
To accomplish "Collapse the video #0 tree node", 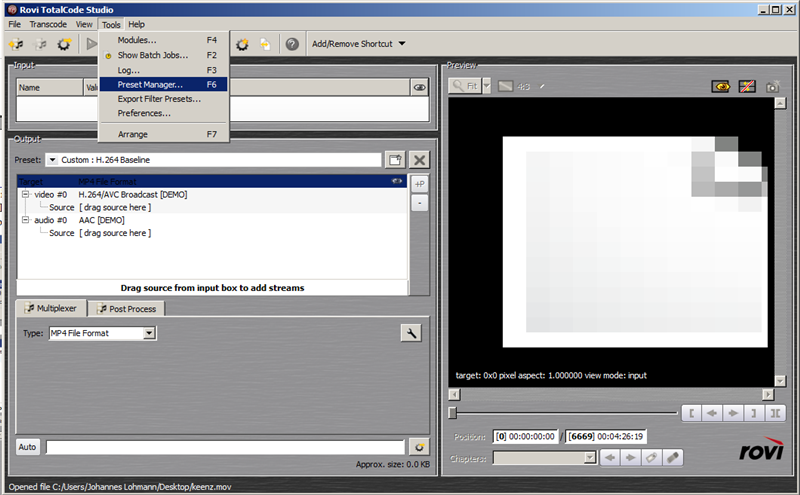I will [x=25, y=194].
